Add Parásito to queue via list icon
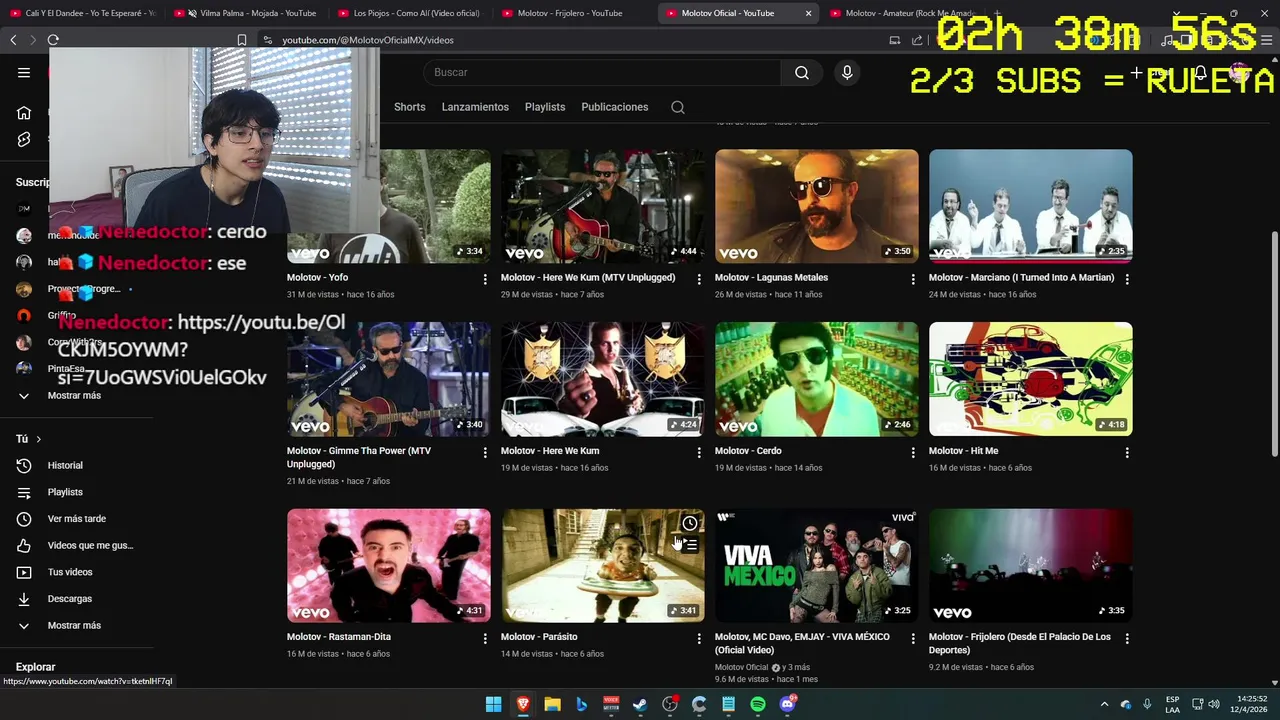 pyautogui.click(x=690, y=545)
